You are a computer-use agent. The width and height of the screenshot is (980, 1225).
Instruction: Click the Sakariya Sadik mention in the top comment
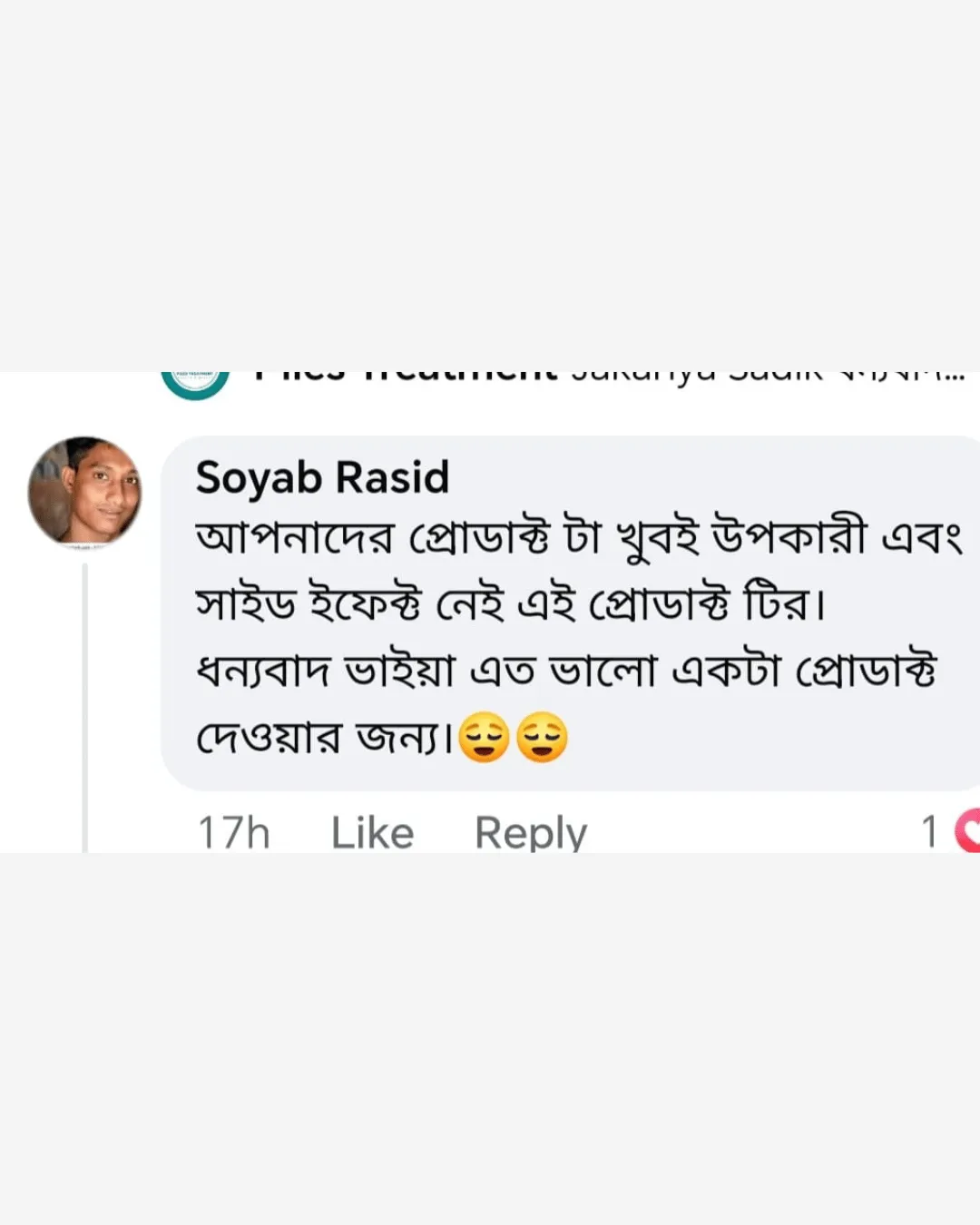pyautogui.click(x=699, y=376)
